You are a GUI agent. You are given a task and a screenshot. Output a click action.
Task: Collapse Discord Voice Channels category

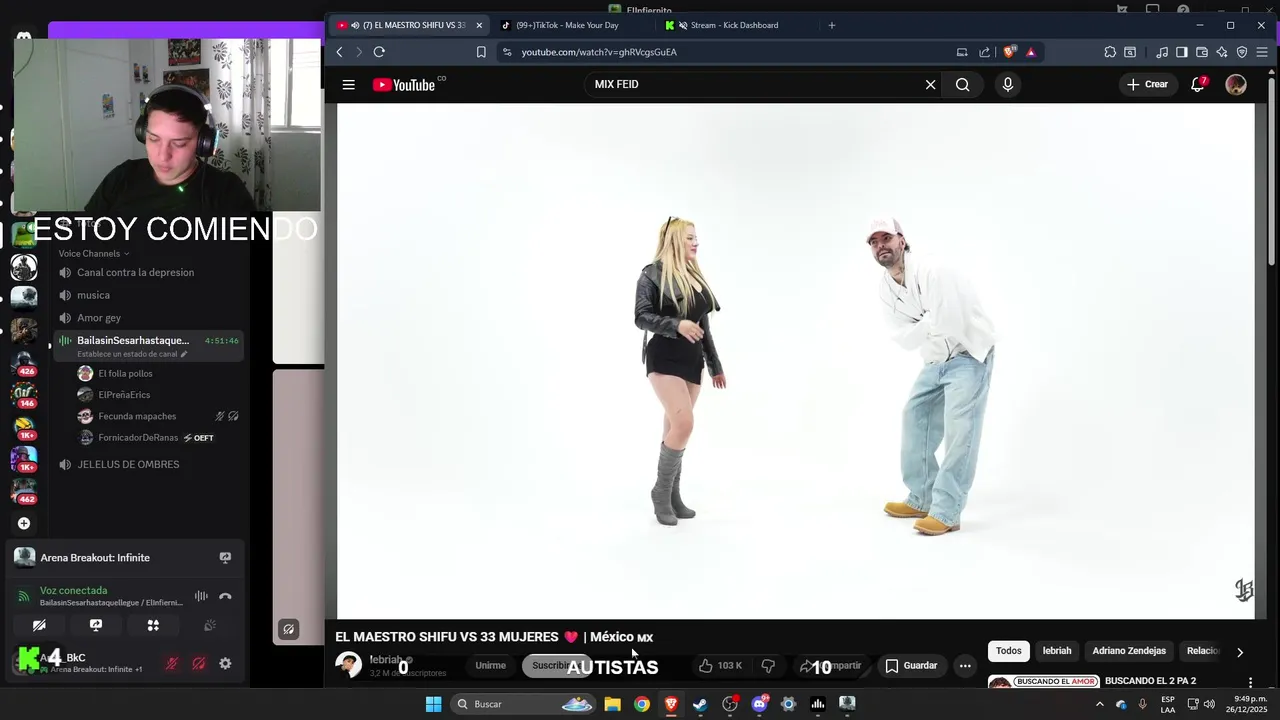click(93, 254)
